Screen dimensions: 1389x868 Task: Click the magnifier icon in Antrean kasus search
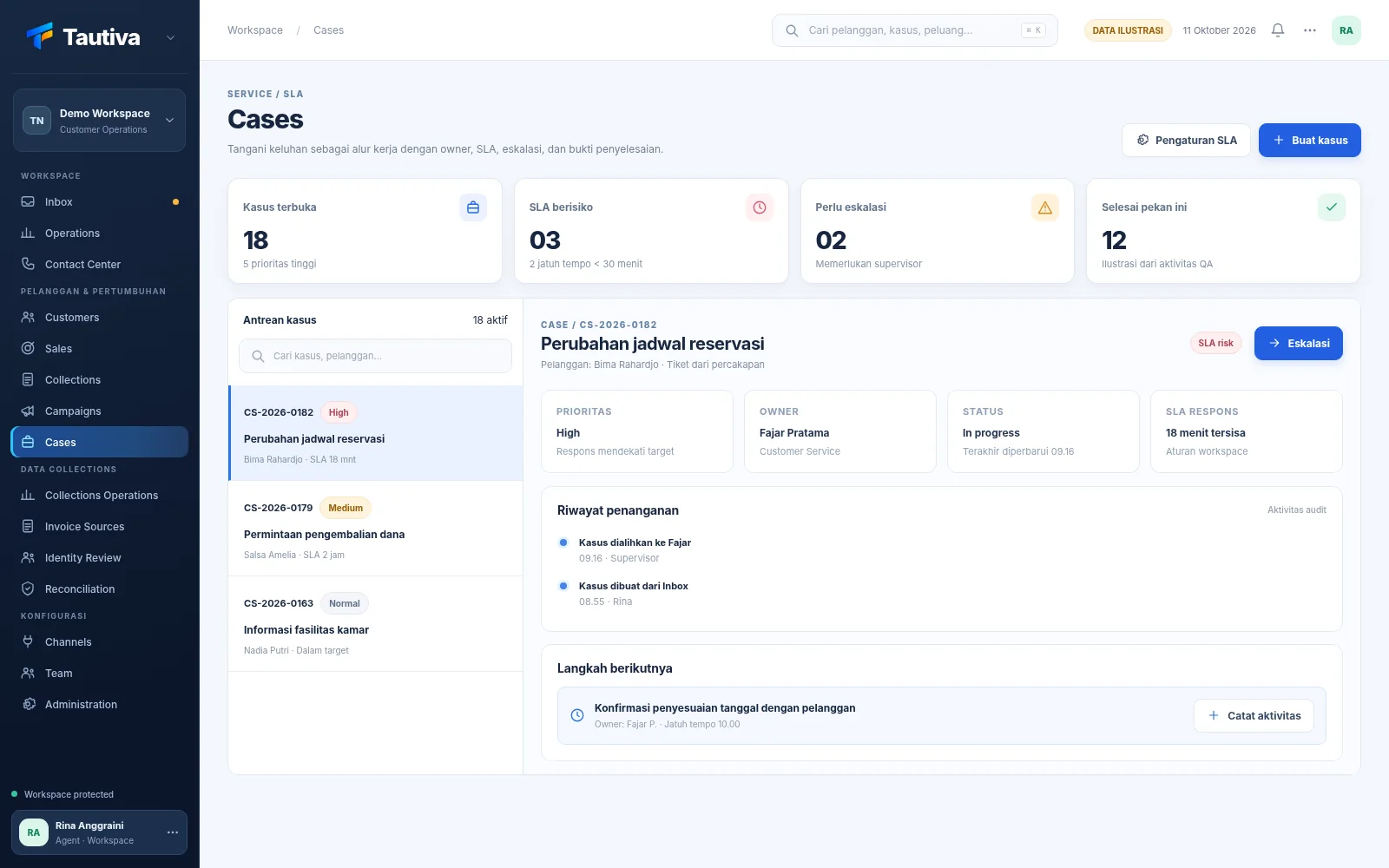(258, 356)
